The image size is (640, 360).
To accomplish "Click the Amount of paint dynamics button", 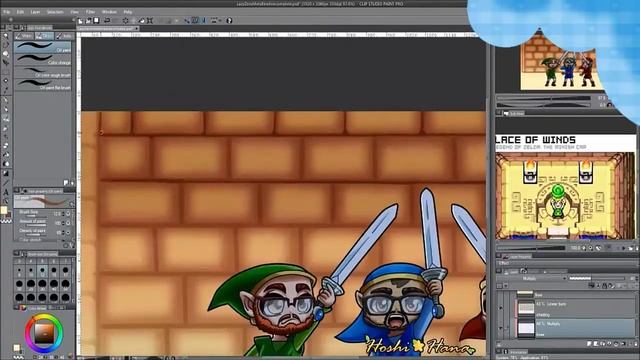I will [x=68, y=223].
